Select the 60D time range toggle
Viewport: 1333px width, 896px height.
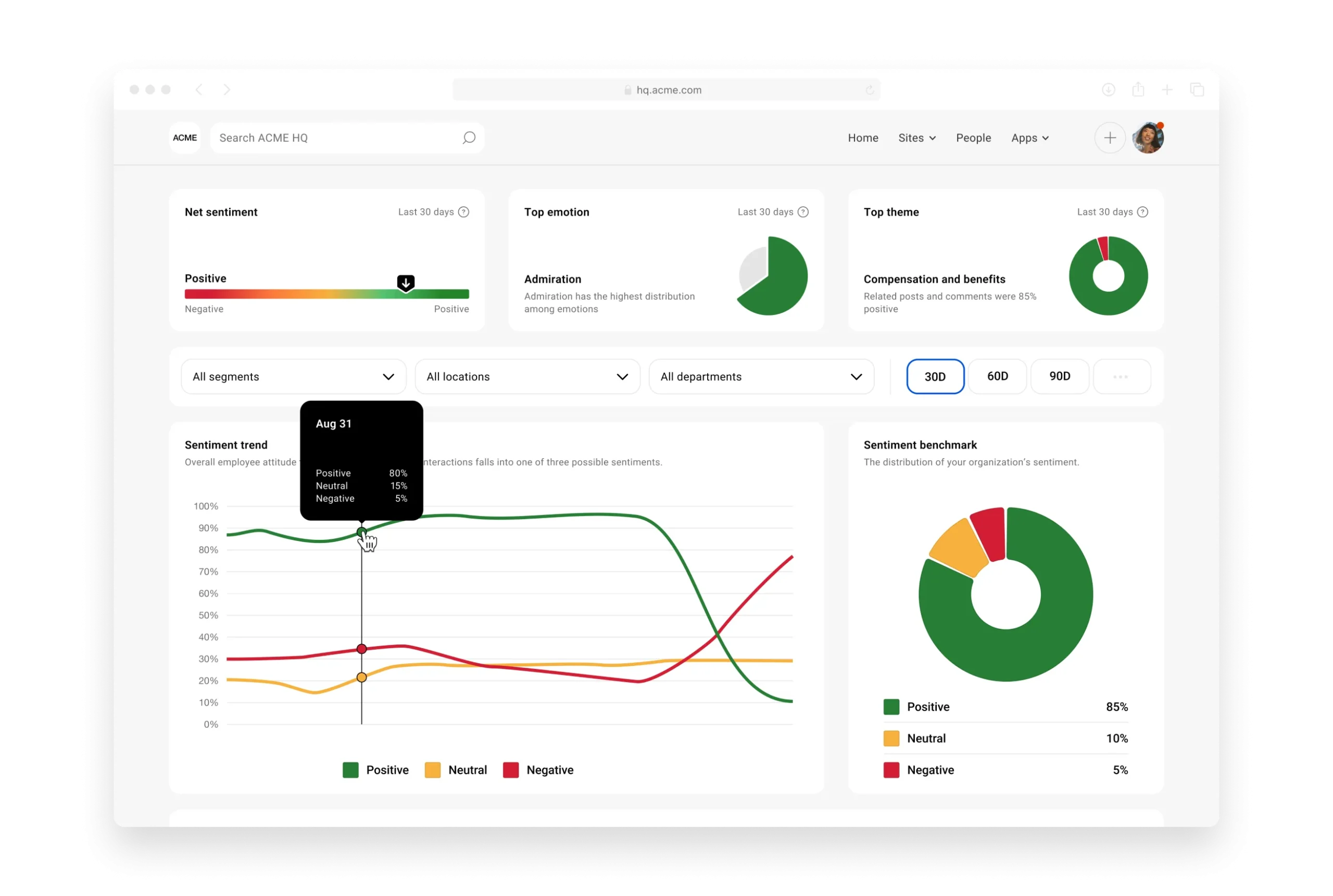coord(997,376)
